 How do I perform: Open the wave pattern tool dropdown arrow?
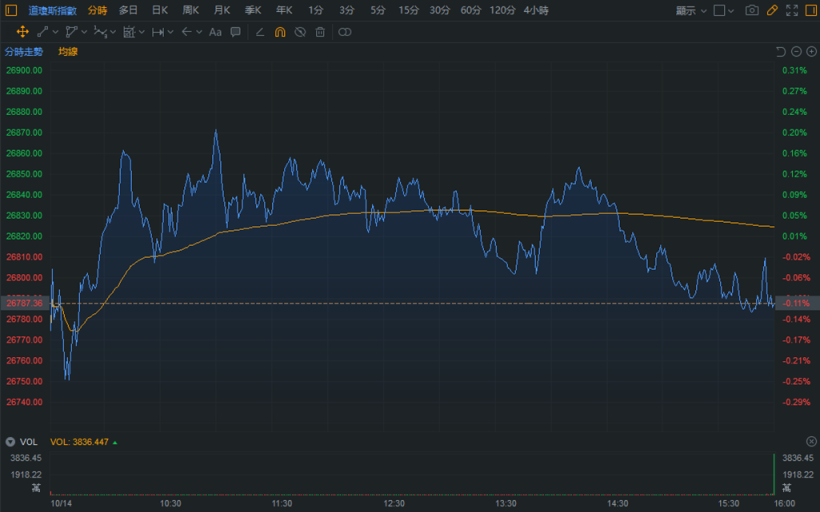pyautogui.click(x=113, y=32)
